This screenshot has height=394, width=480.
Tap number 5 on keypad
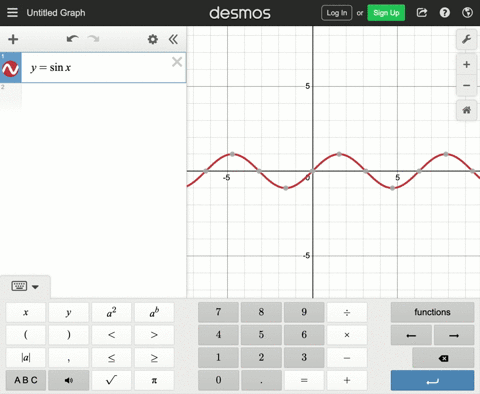261,335
